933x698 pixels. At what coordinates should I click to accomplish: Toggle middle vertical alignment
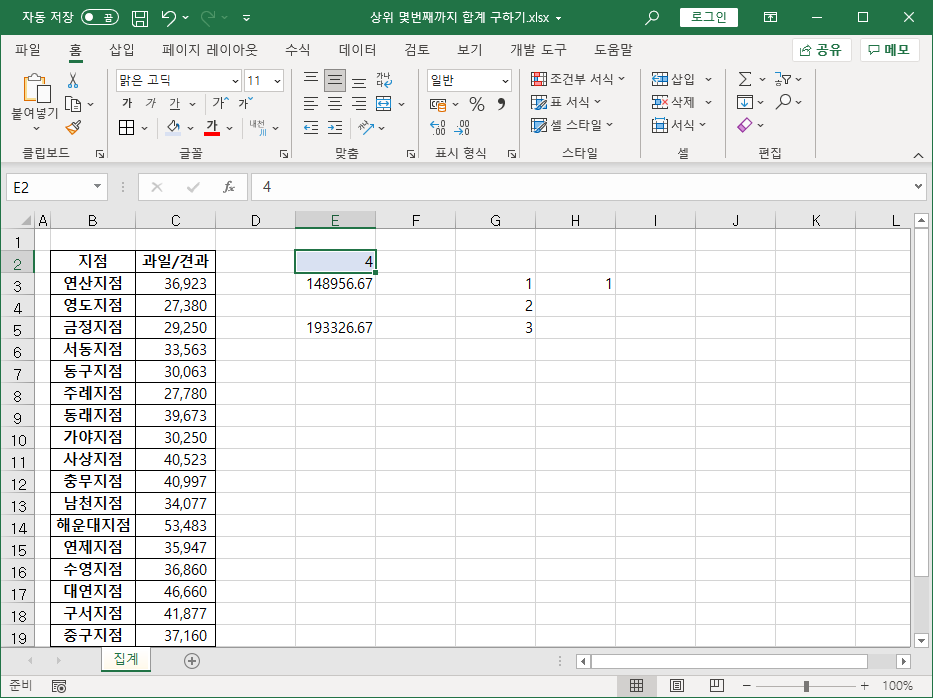pyautogui.click(x=335, y=80)
